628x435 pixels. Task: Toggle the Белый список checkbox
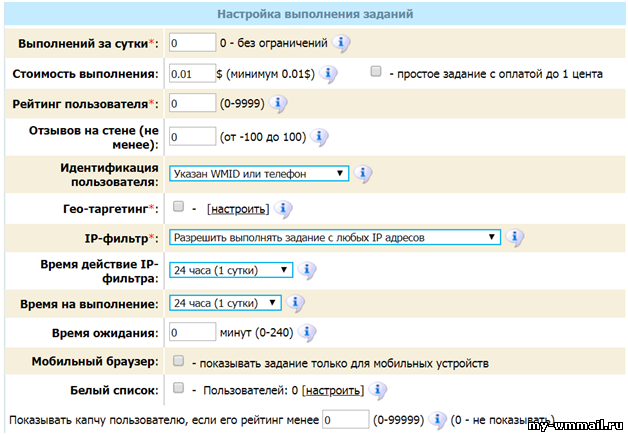coord(178,388)
